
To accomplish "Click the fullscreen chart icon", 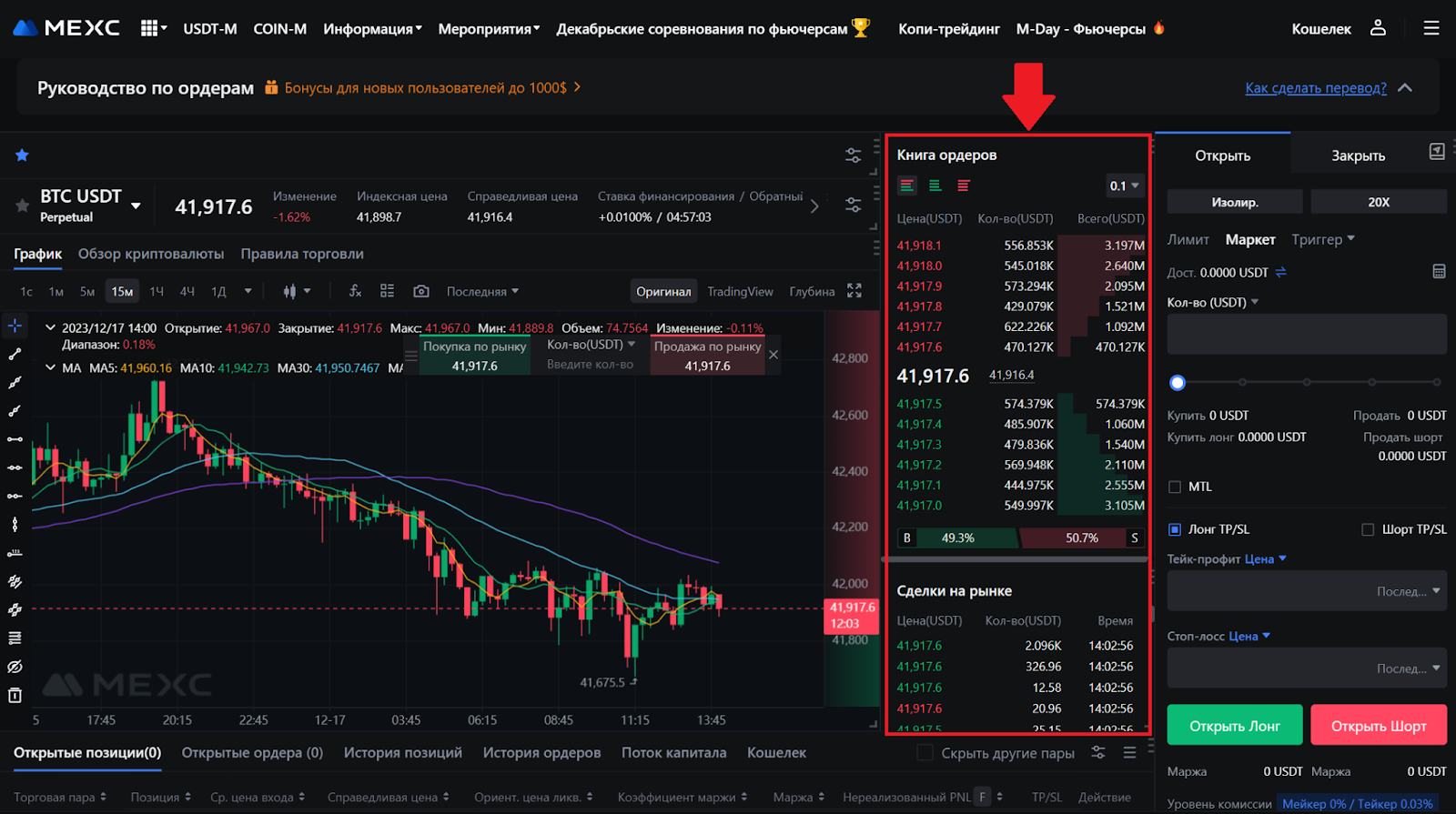I will click(854, 291).
